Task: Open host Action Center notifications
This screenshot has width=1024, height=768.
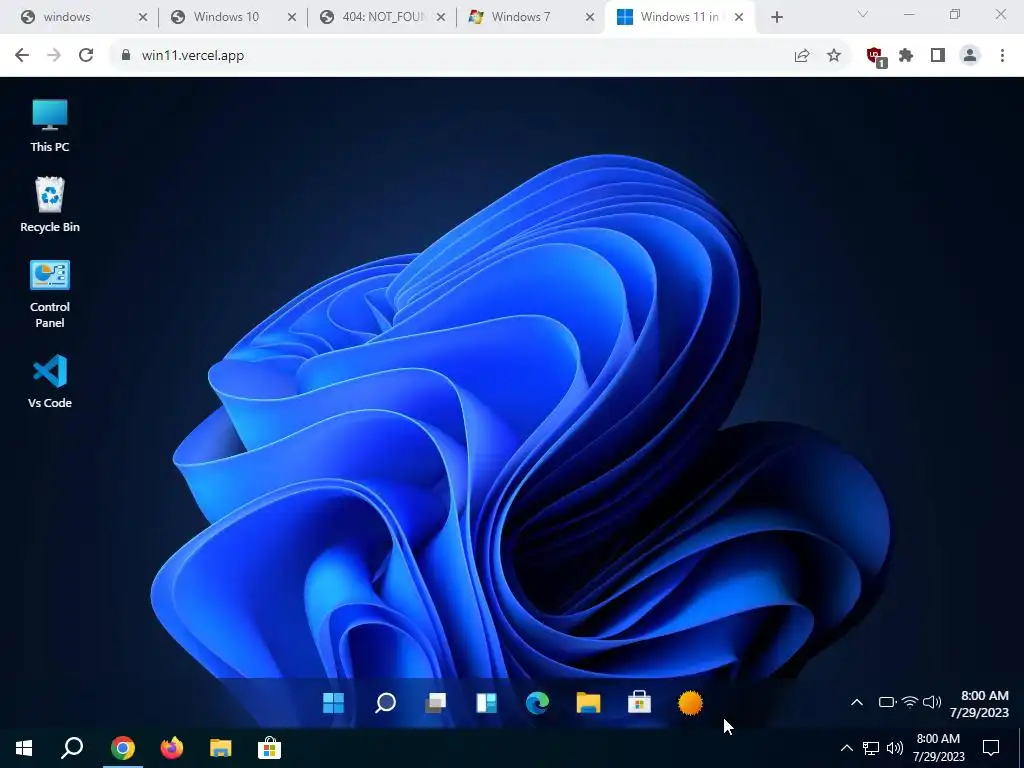Action: click(x=991, y=748)
